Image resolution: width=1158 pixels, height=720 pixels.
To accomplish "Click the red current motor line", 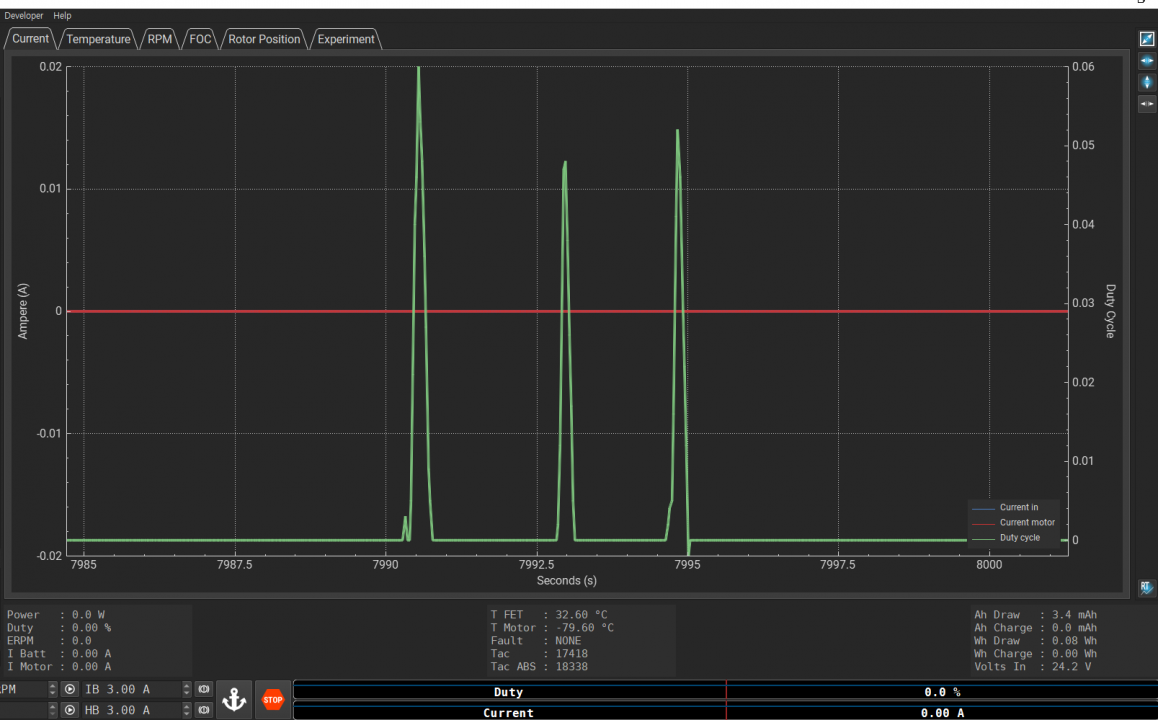I will [x=566, y=311].
